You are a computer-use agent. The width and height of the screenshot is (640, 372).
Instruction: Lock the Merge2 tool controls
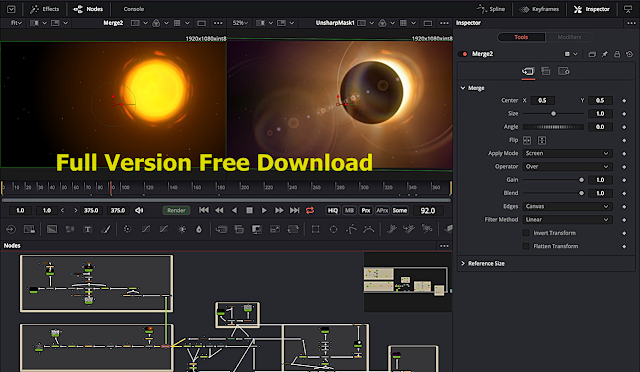coord(617,54)
